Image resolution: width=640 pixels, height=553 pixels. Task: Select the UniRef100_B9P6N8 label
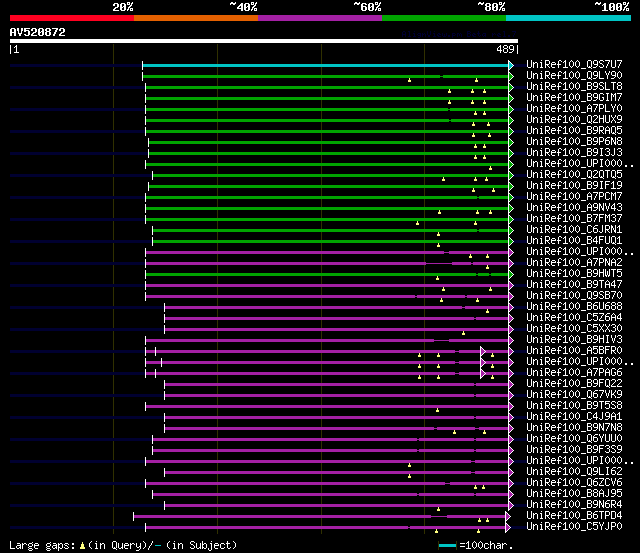pos(574,141)
